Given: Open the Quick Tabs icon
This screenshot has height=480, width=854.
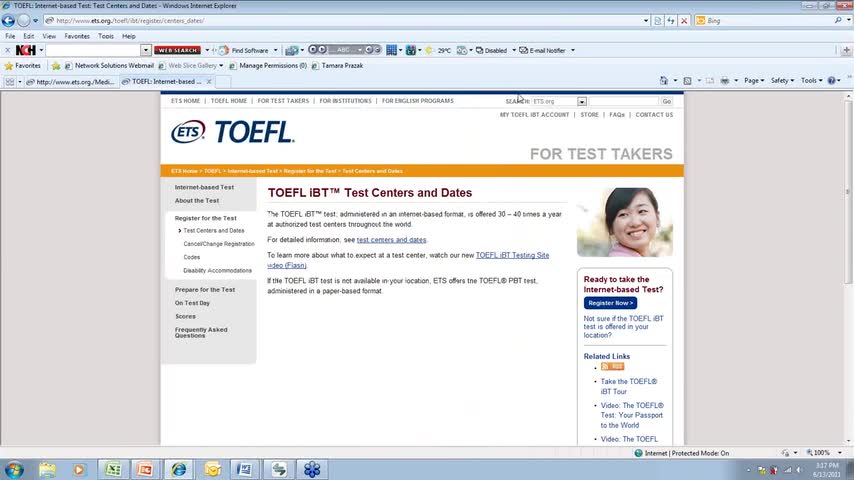Looking at the screenshot, I should (10, 82).
